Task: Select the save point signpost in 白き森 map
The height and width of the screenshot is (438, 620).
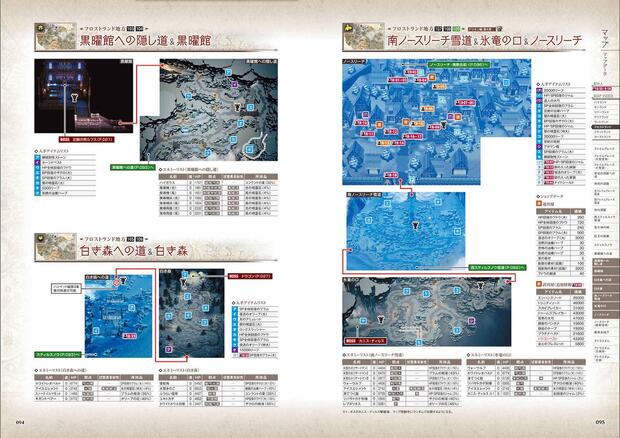Action: [x=183, y=282]
